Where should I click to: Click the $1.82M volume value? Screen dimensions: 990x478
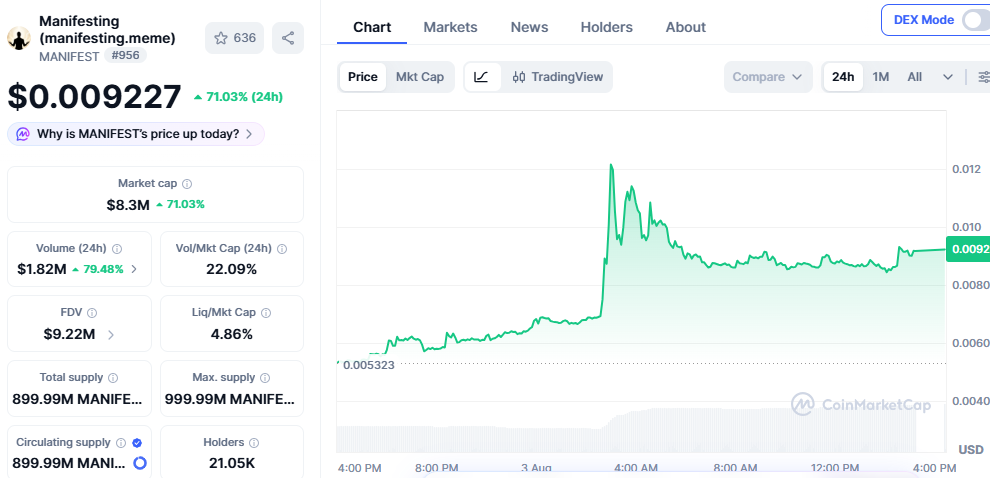[x=42, y=270]
